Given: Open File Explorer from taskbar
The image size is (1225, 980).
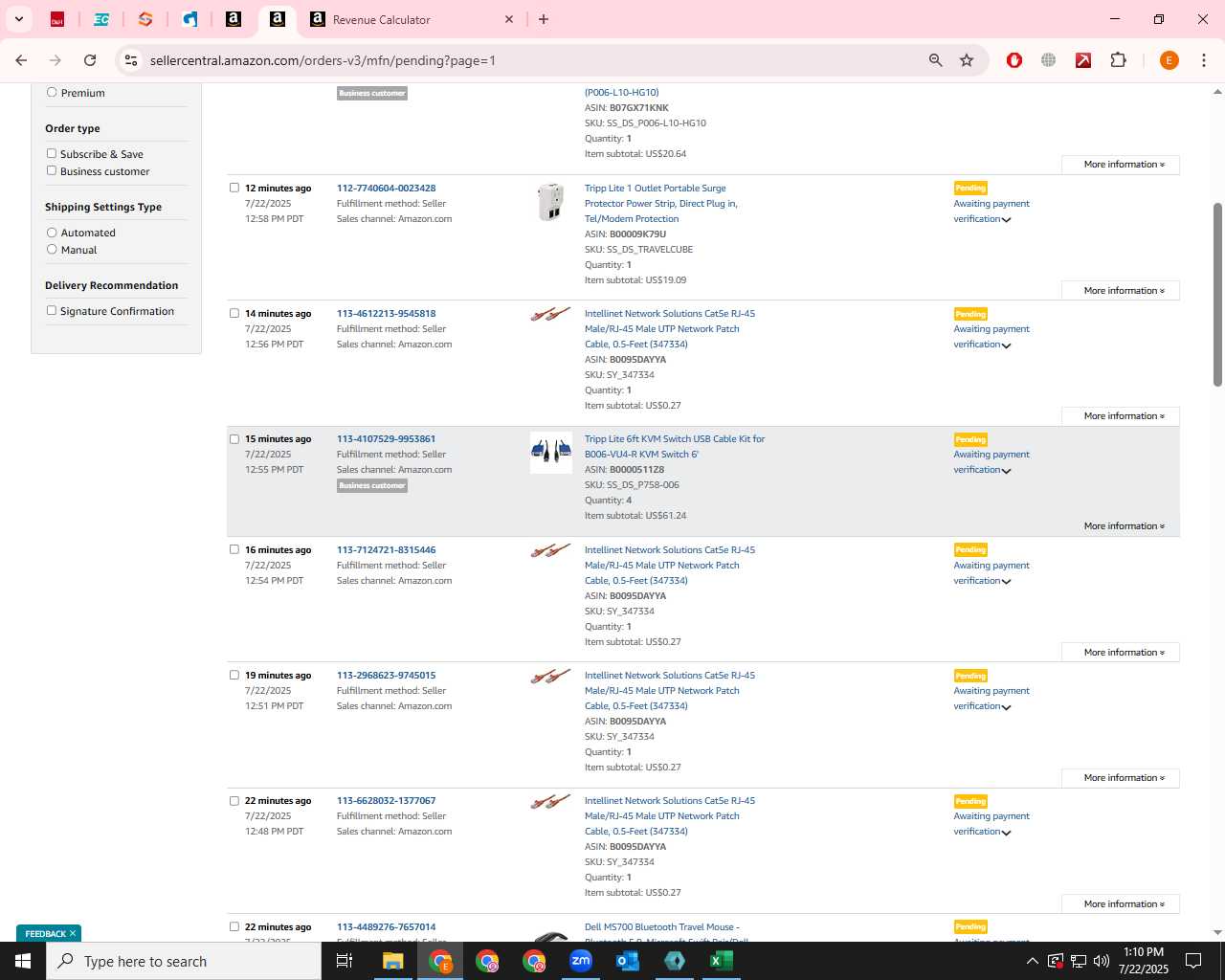Looking at the screenshot, I should [393, 961].
